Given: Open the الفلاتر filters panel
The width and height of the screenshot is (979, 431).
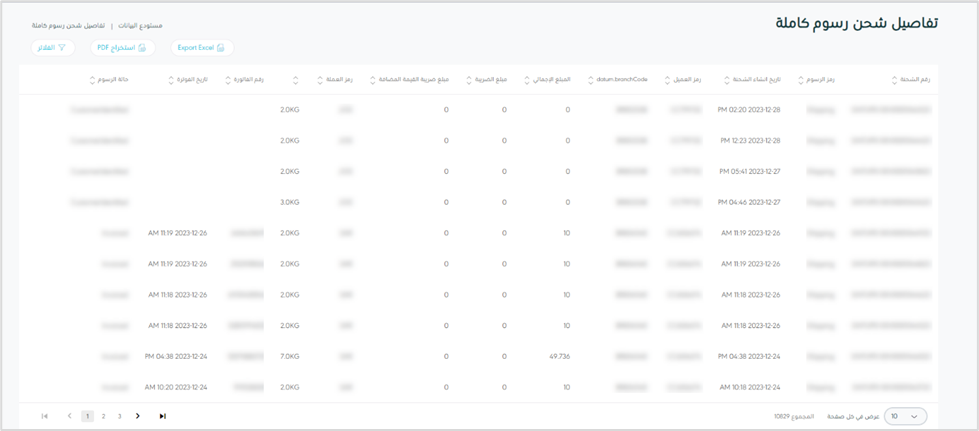Looking at the screenshot, I should coord(52,47).
